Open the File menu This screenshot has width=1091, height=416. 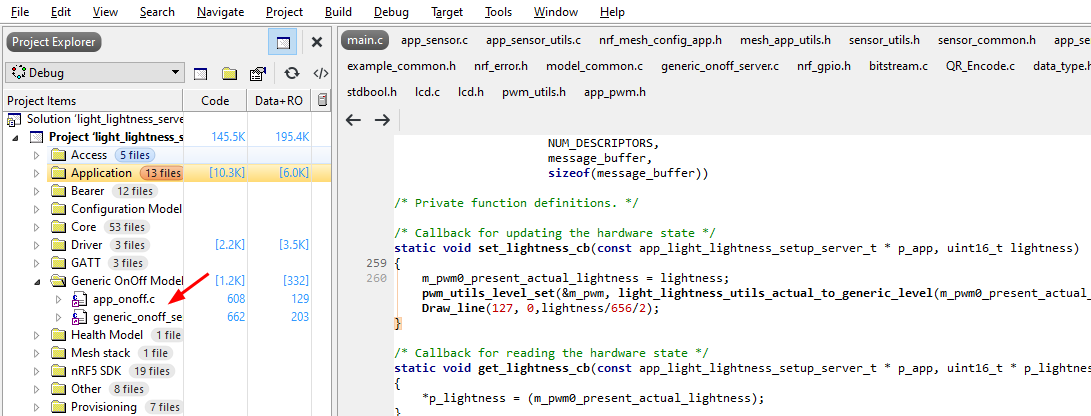pos(19,12)
